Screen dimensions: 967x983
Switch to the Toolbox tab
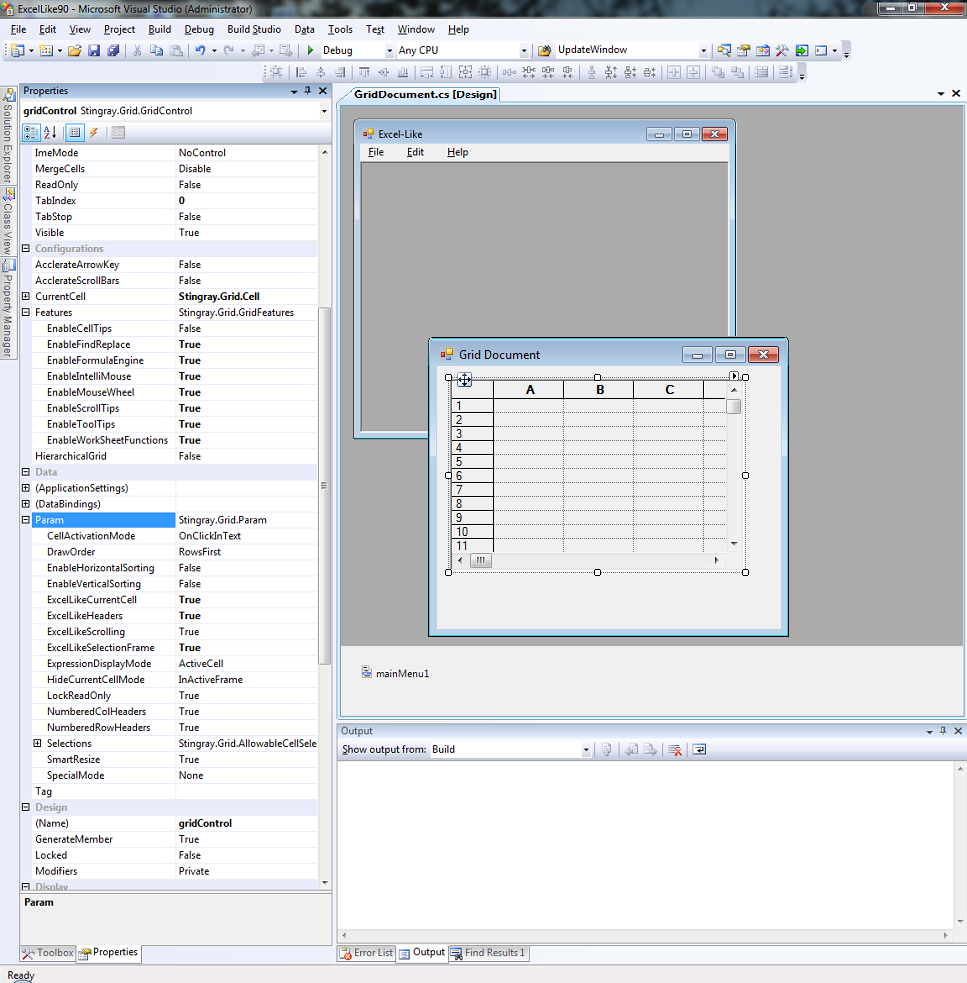48,953
